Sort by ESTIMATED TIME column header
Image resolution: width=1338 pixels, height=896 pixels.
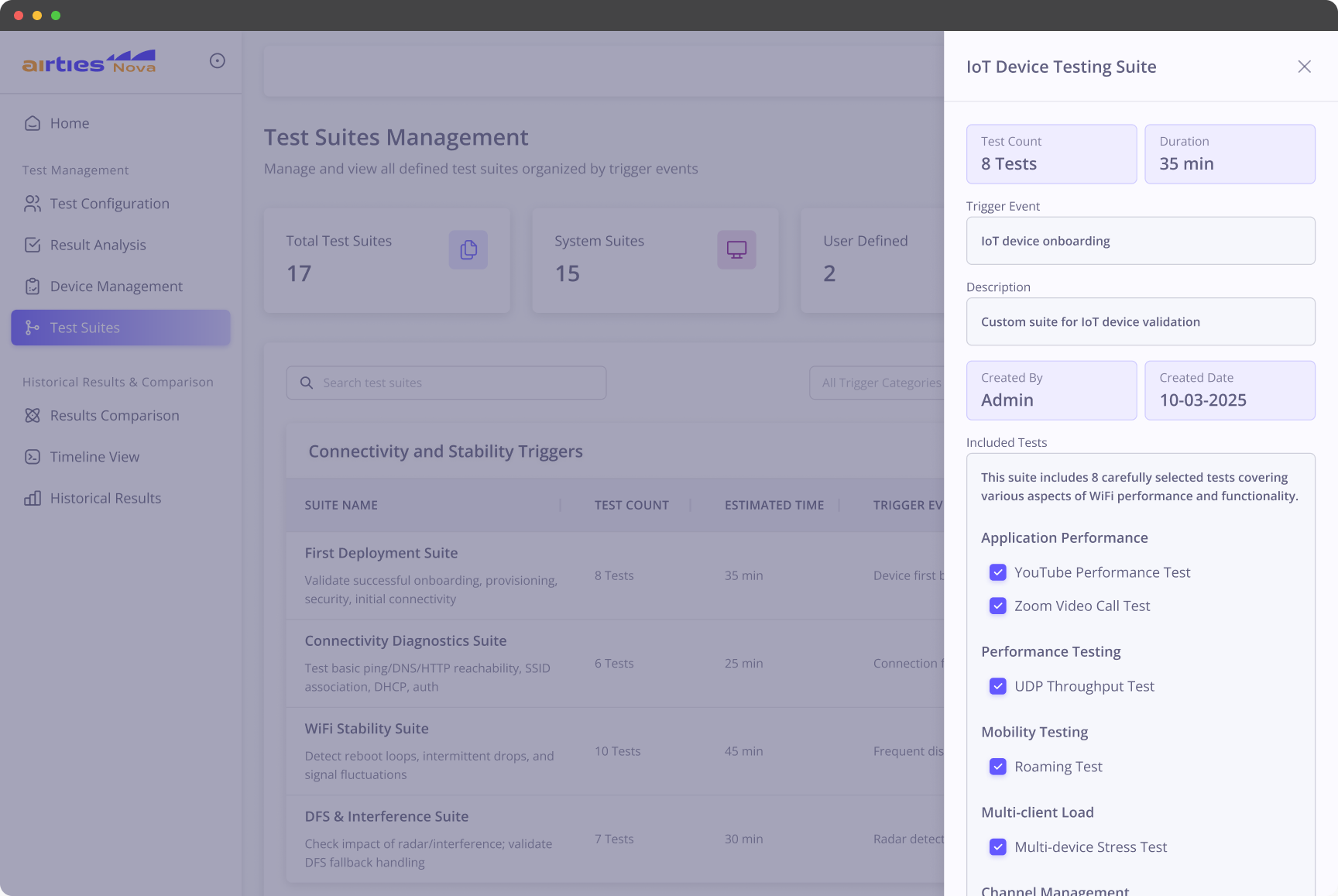click(x=774, y=505)
